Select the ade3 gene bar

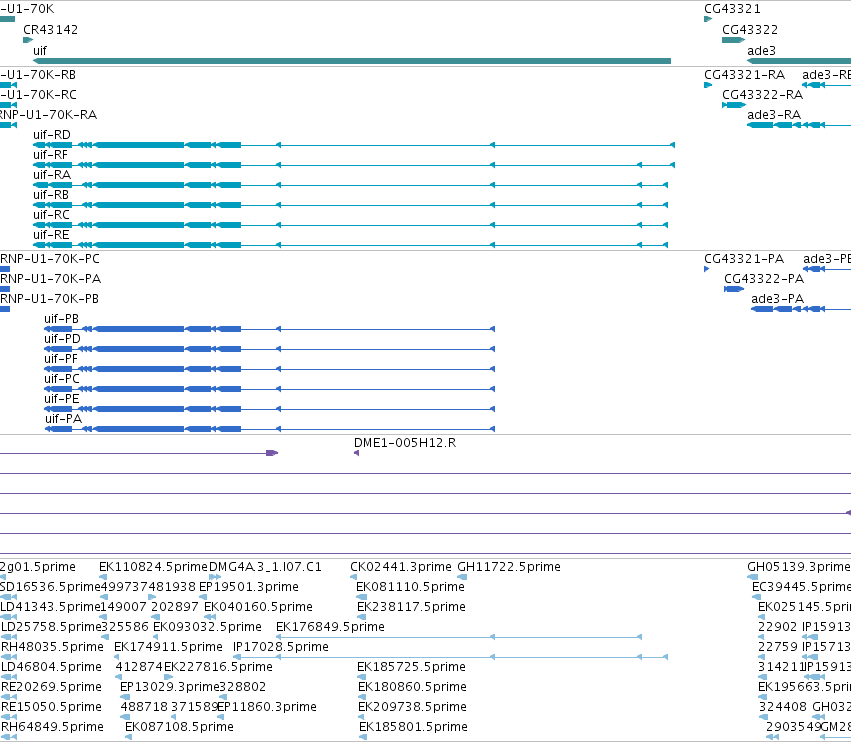tap(799, 61)
